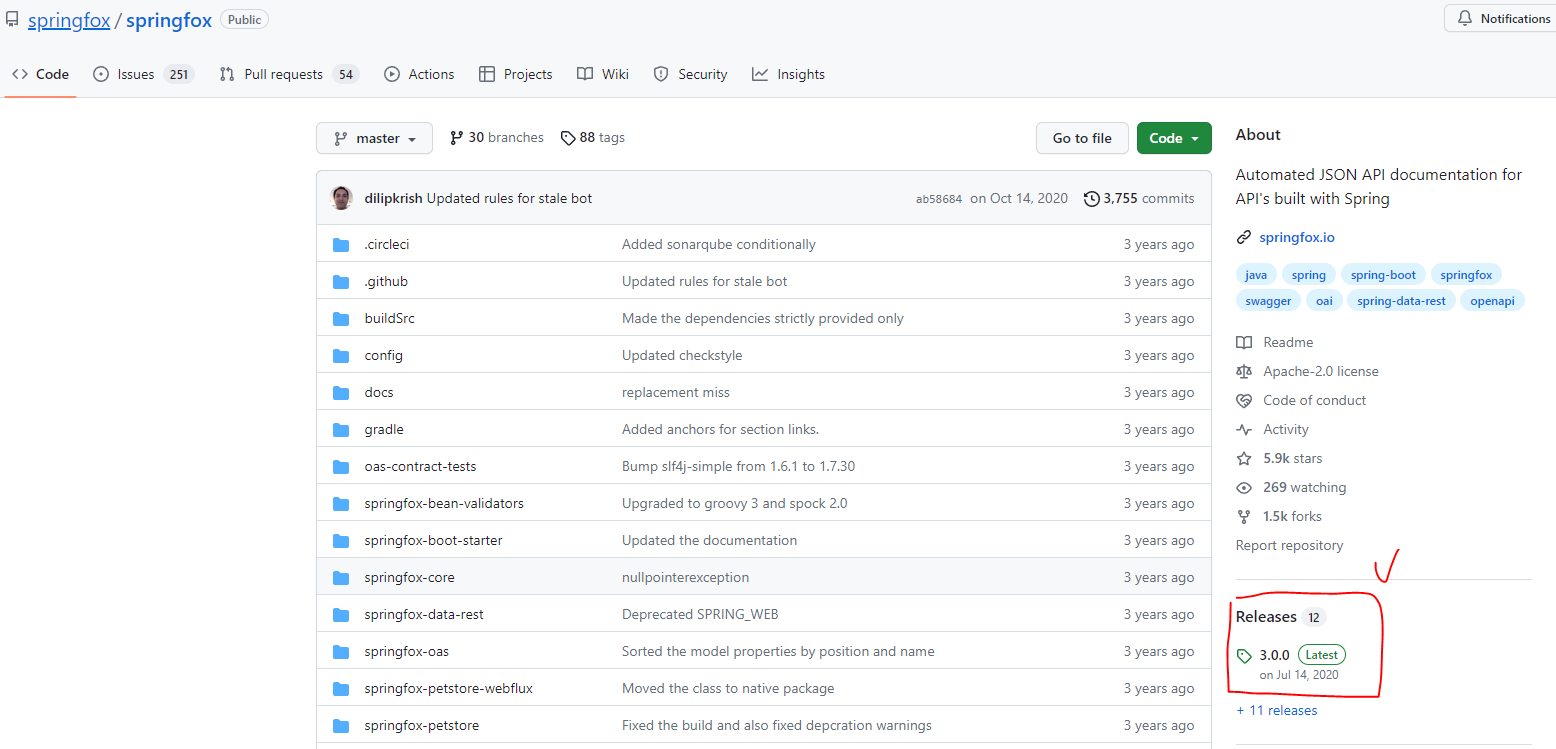Click the config folder icon
The width and height of the screenshot is (1556, 749).
click(x=341, y=356)
